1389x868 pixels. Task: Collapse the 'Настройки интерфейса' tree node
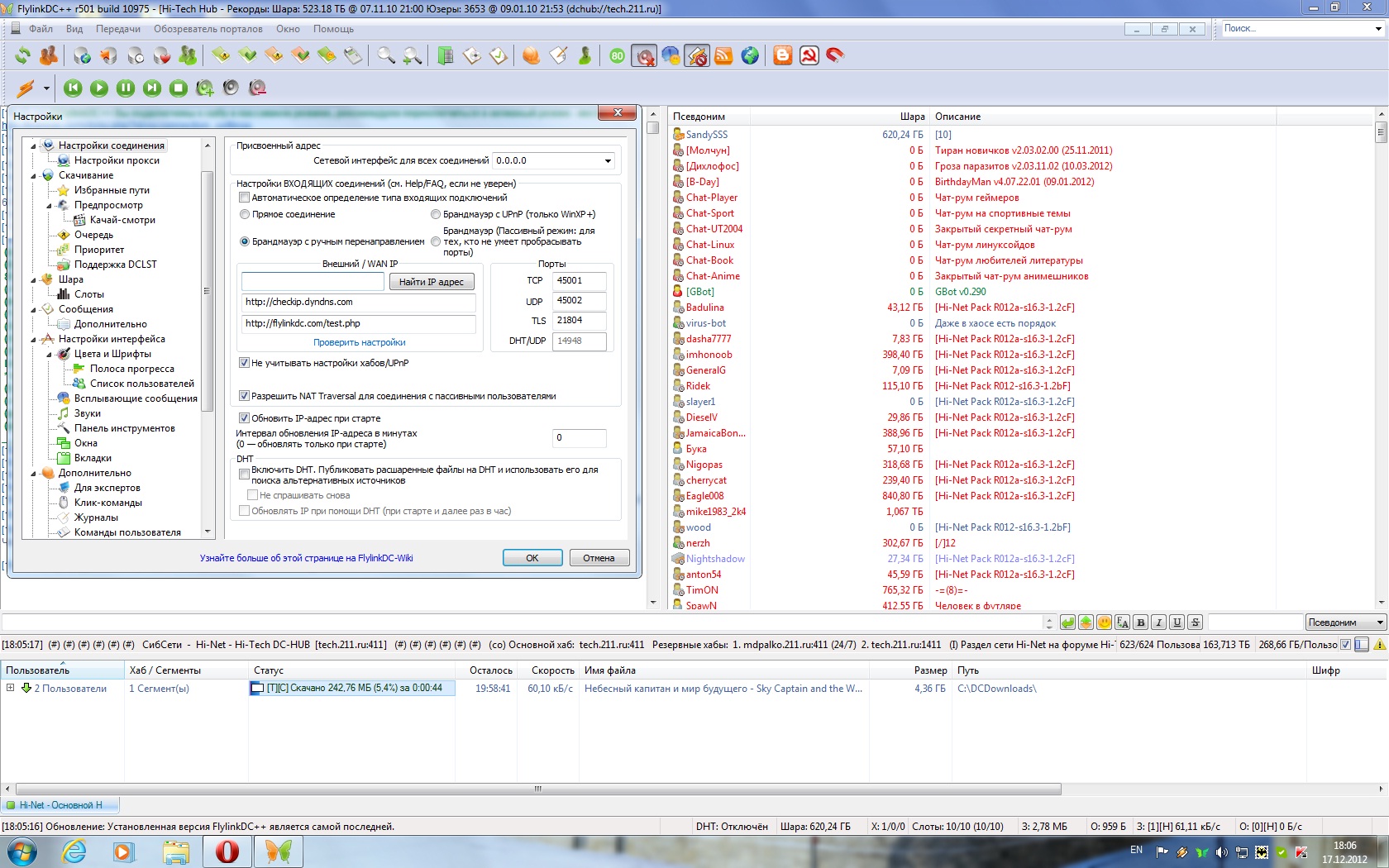34,339
